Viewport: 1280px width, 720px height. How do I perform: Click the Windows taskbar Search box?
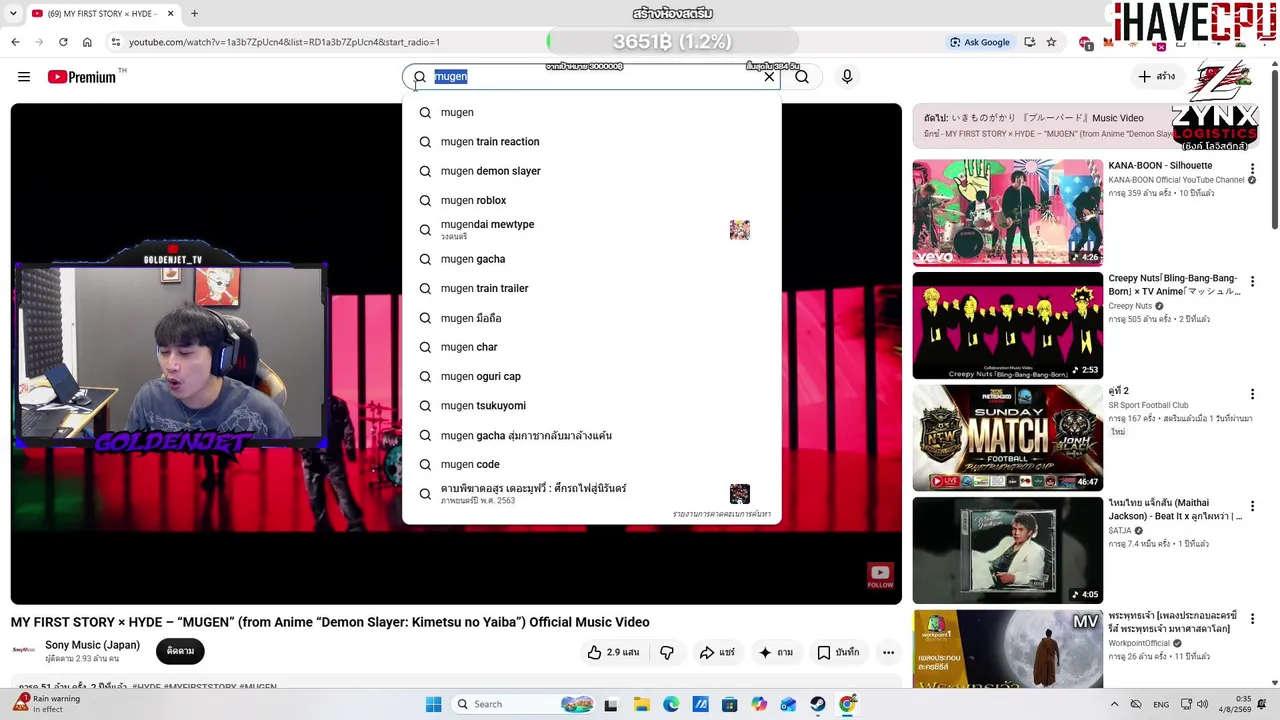(523, 704)
